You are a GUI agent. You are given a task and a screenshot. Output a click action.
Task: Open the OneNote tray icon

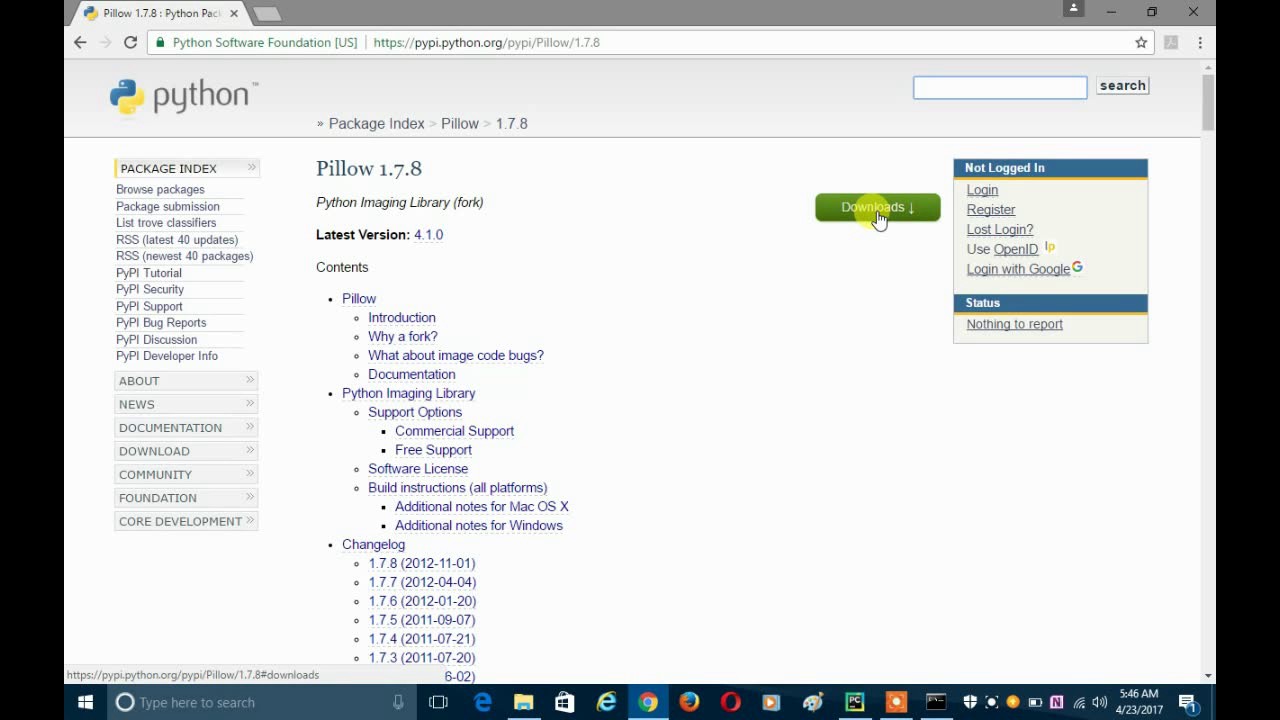point(1056,702)
